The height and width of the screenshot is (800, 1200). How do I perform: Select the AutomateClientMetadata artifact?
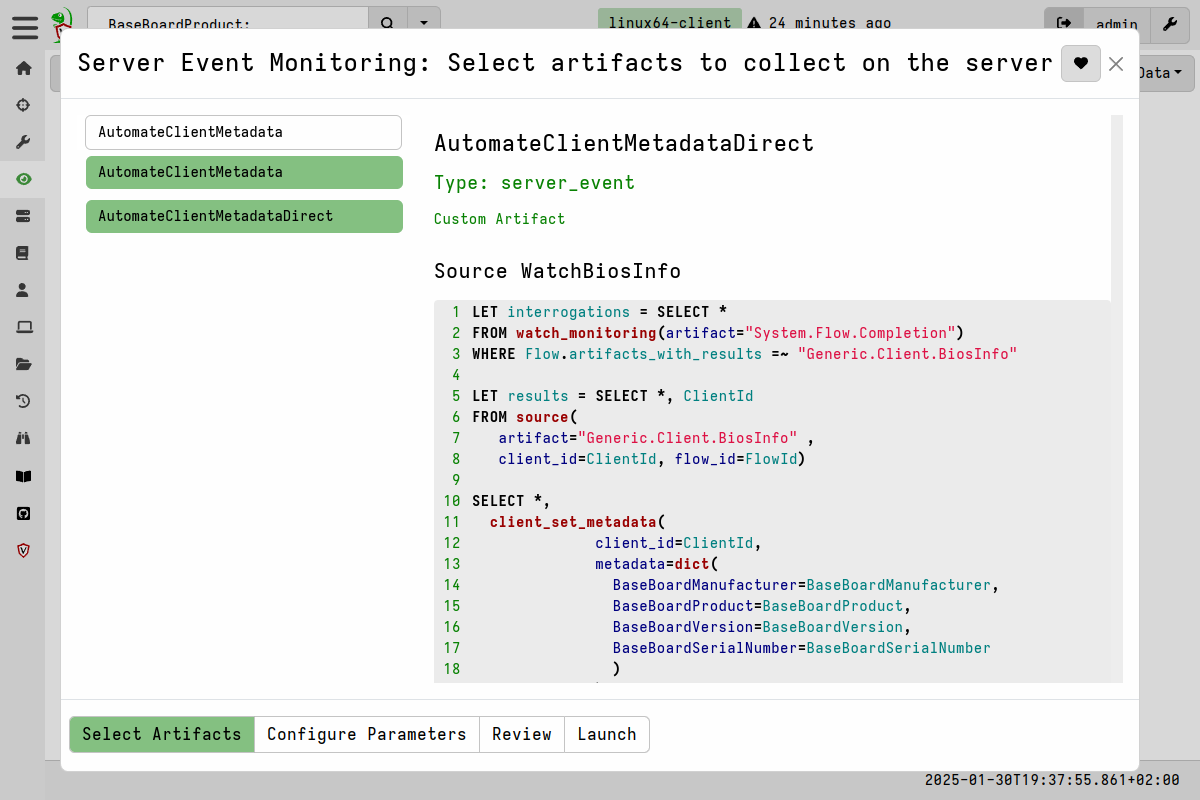pyautogui.click(x=244, y=172)
